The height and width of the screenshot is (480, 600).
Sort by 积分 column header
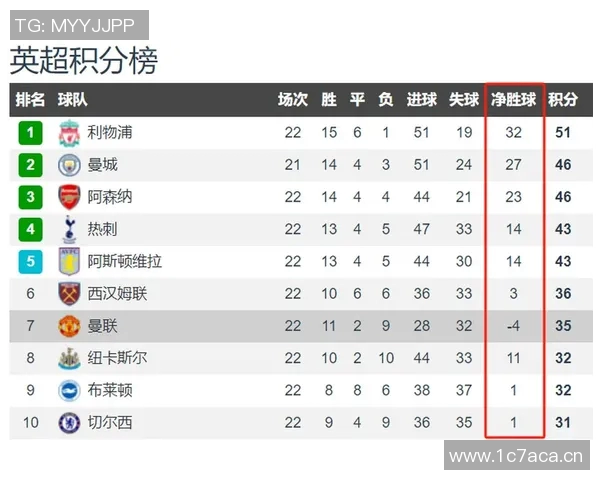(x=563, y=100)
